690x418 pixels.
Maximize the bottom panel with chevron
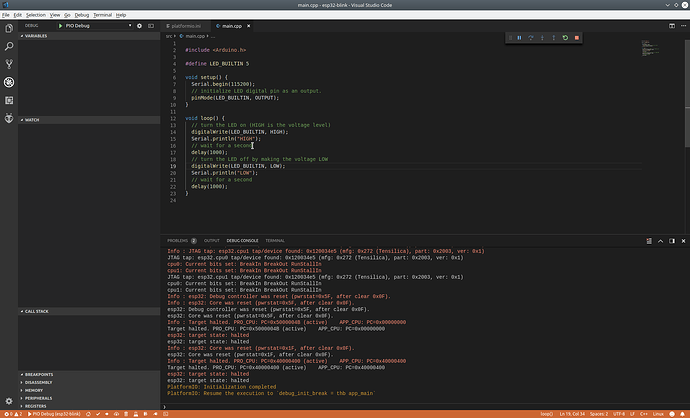(x=661, y=241)
